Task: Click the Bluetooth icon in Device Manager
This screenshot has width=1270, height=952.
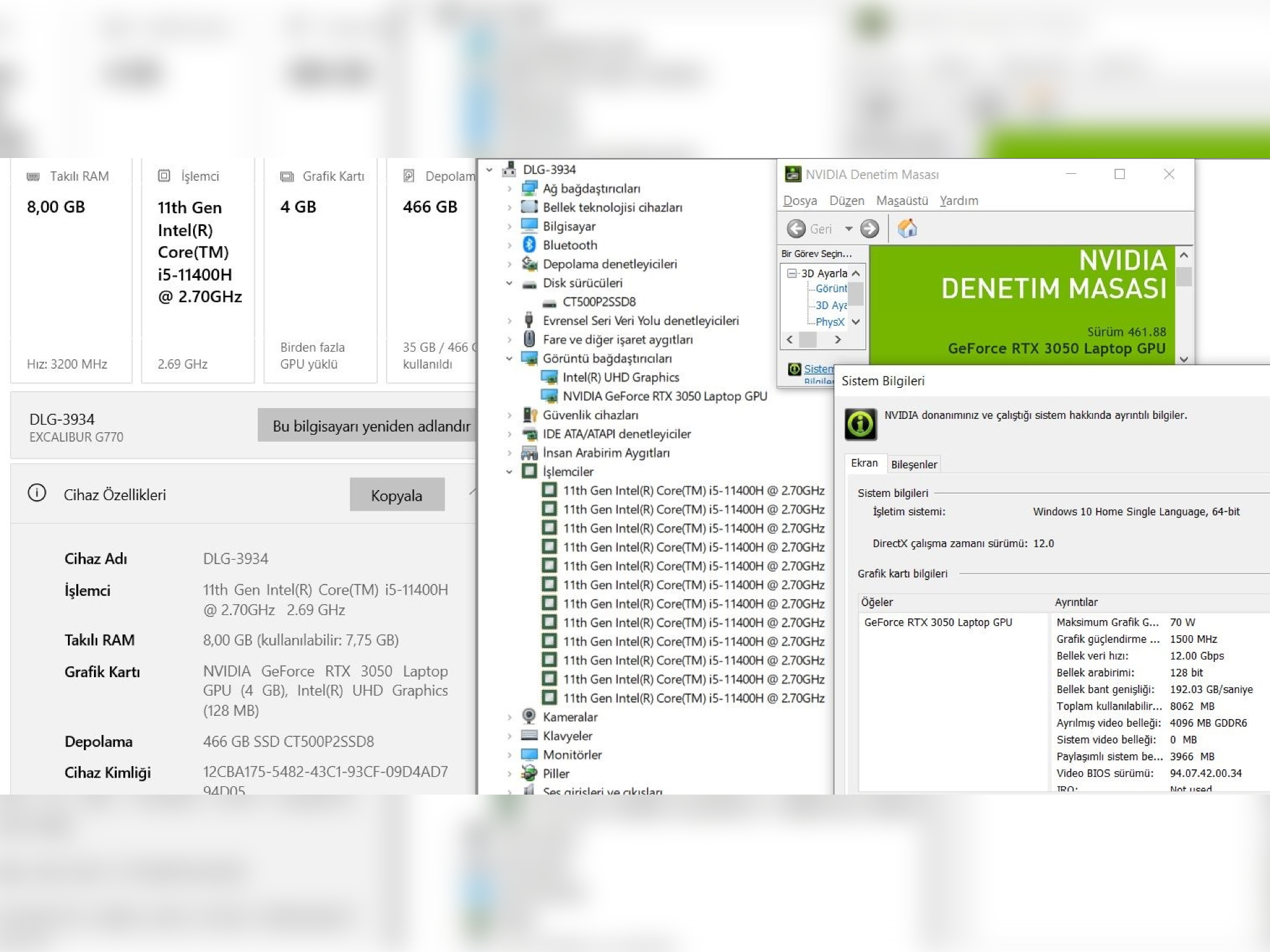Action: tap(529, 244)
